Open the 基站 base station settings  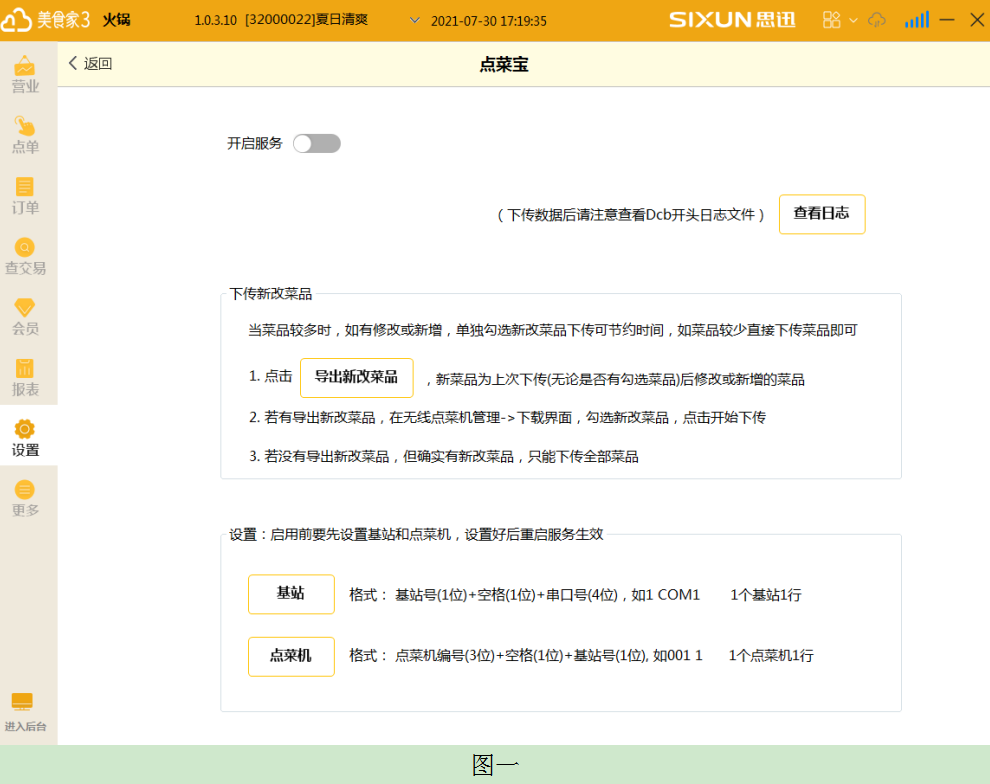click(x=291, y=594)
